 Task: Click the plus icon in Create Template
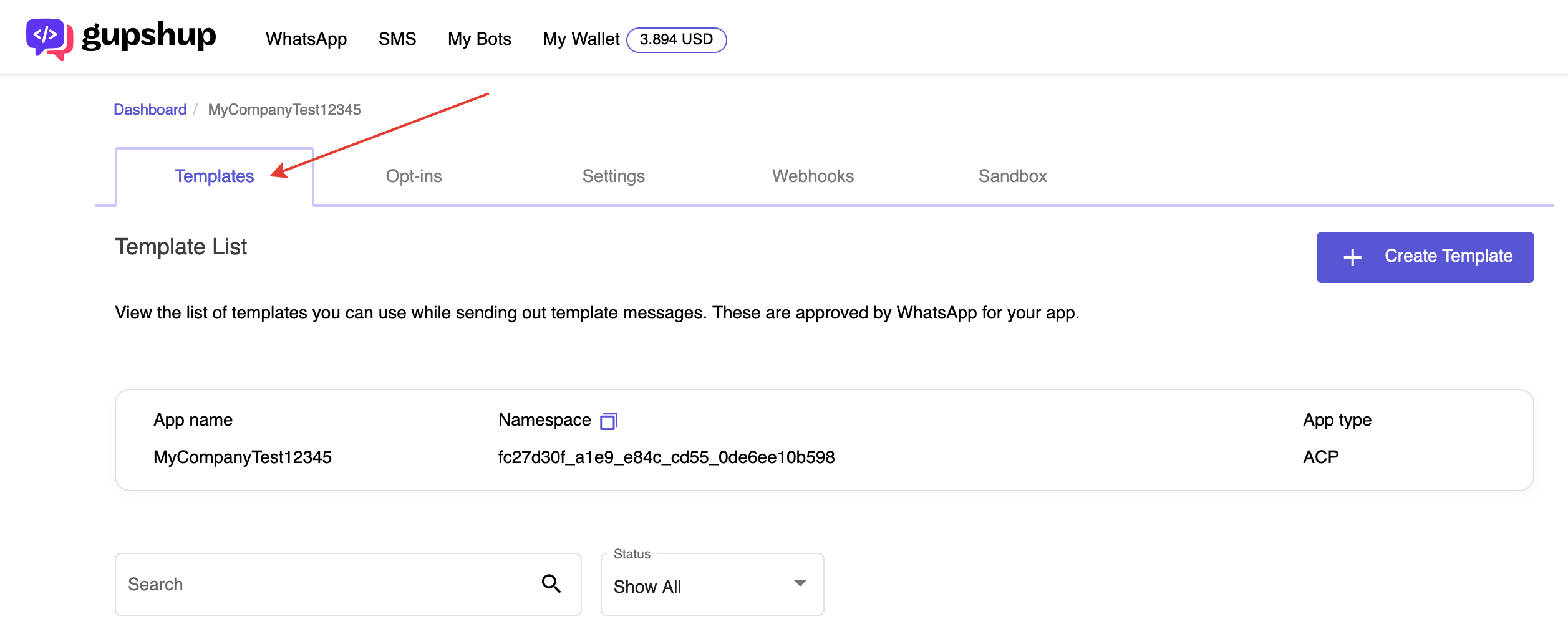[x=1352, y=257]
